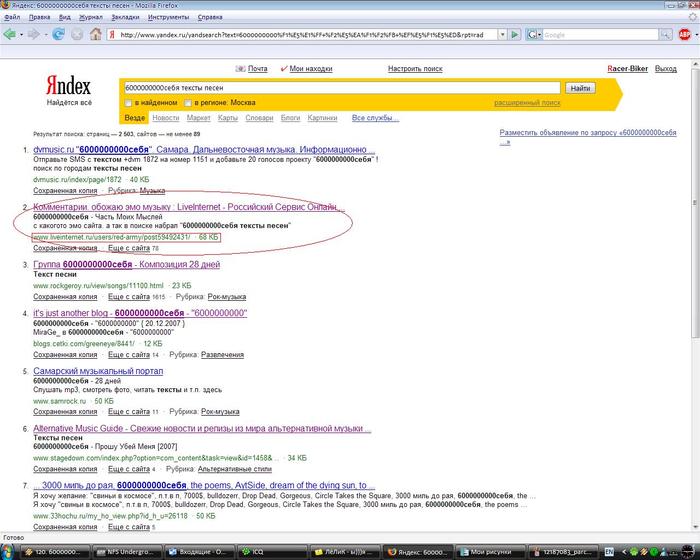Click the green Go arrow button

click(x=515, y=34)
